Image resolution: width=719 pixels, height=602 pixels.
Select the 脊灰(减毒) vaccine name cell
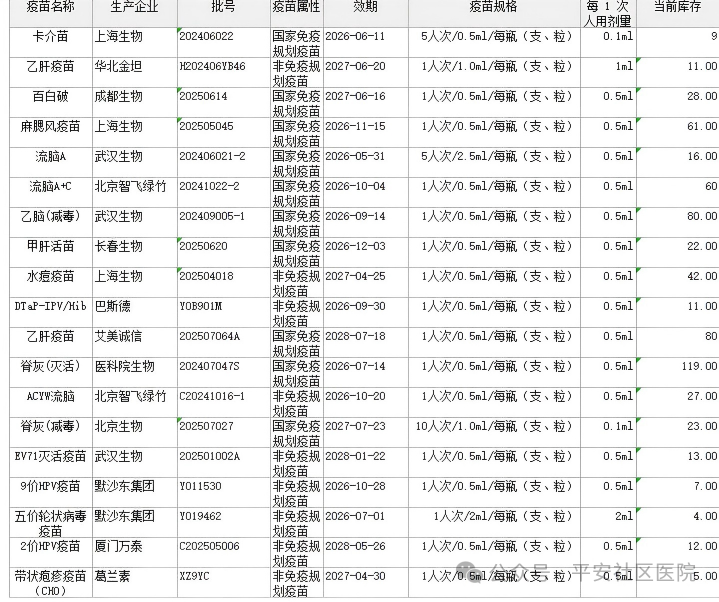tap(50, 433)
